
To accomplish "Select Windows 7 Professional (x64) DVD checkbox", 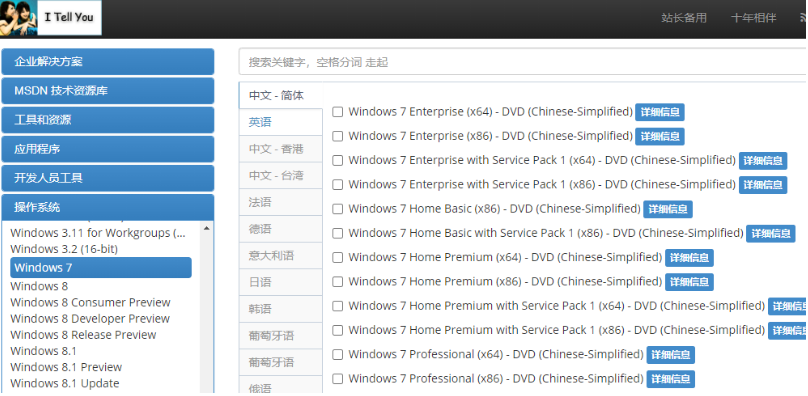I will 338,355.
